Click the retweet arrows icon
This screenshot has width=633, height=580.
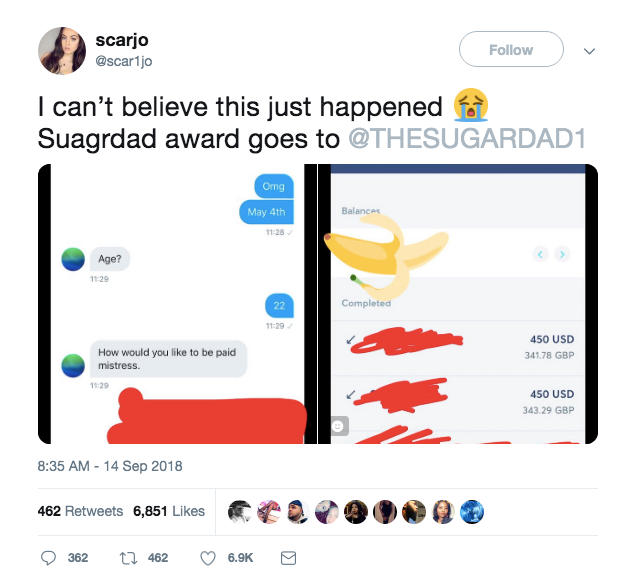point(128,558)
